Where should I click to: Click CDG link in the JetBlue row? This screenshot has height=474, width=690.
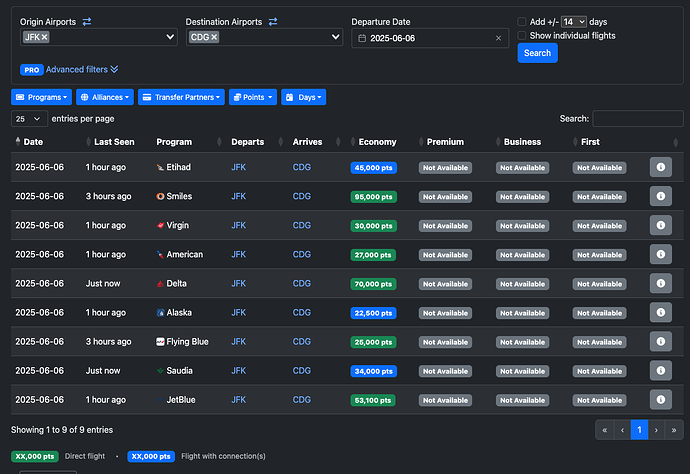pyautogui.click(x=302, y=400)
